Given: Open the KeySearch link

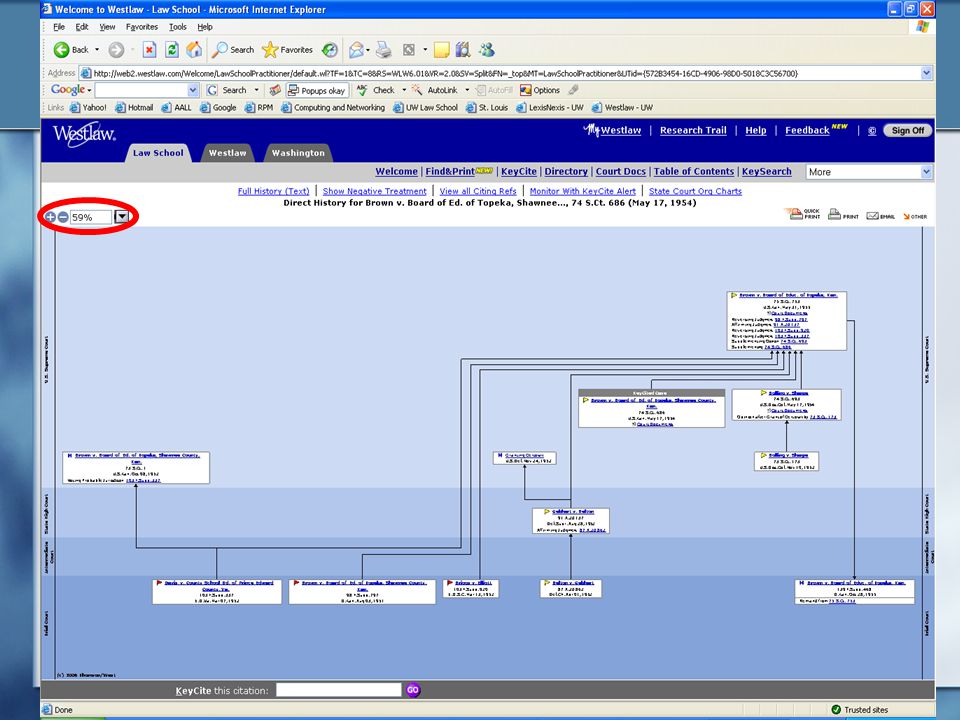Looking at the screenshot, I should pyautogui.click(x=767, y=171).
